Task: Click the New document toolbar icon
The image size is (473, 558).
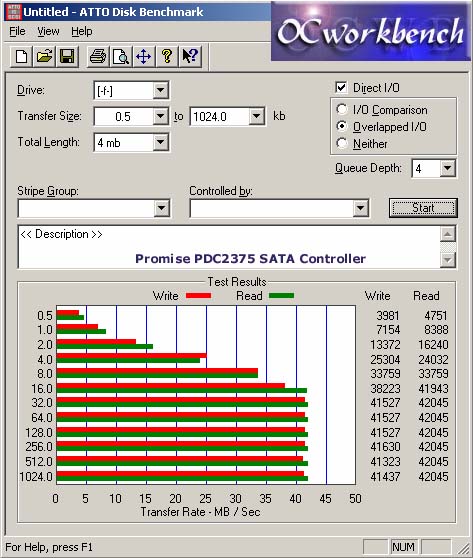Action: (21, 56)
